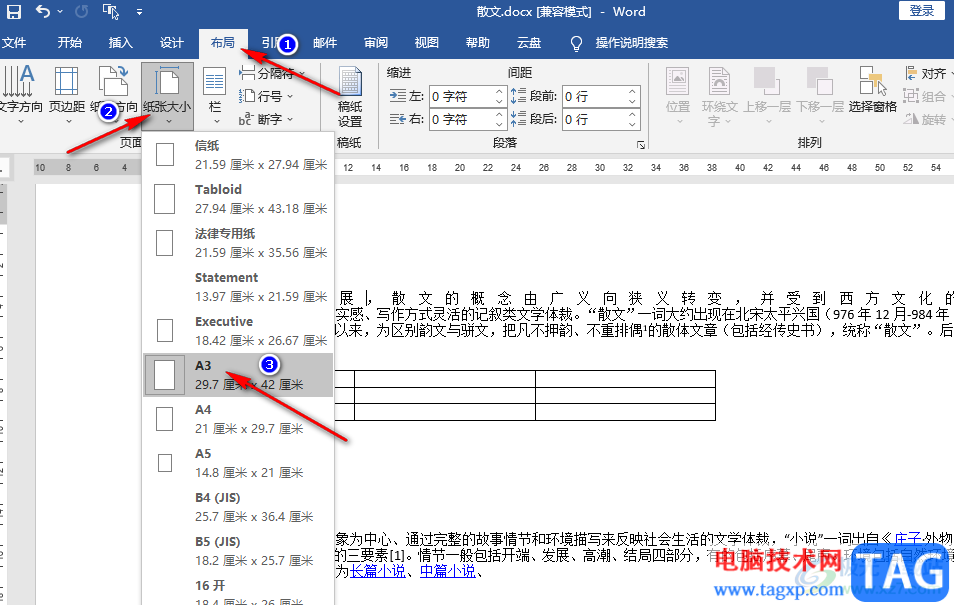Image resolution: width=954 pixels, height=605 pixels.
Task: Open 断字 hyphenation dropdown
Action: pos(266,119)
